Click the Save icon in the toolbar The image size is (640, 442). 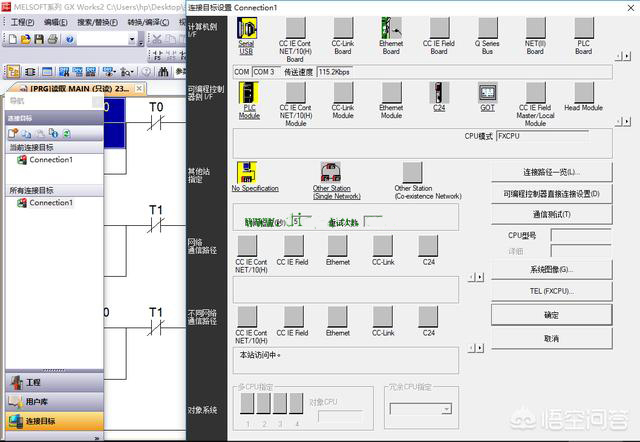click(39, 39)
